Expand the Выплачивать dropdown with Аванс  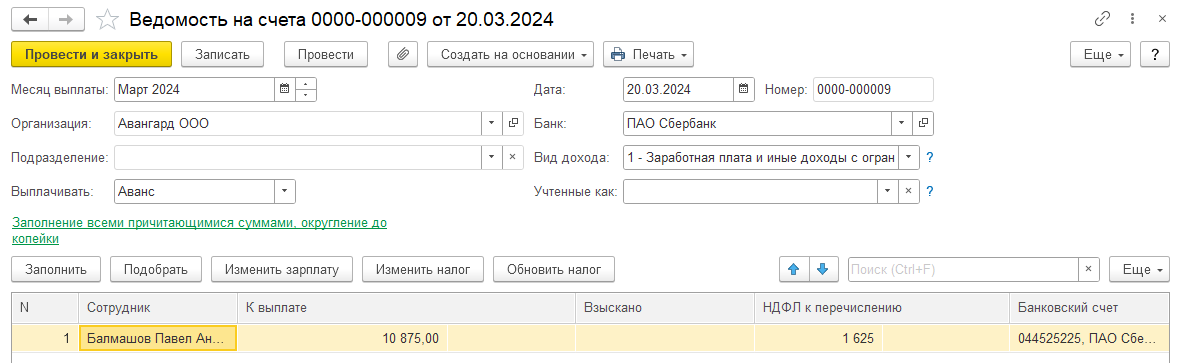tap(284, 191)
